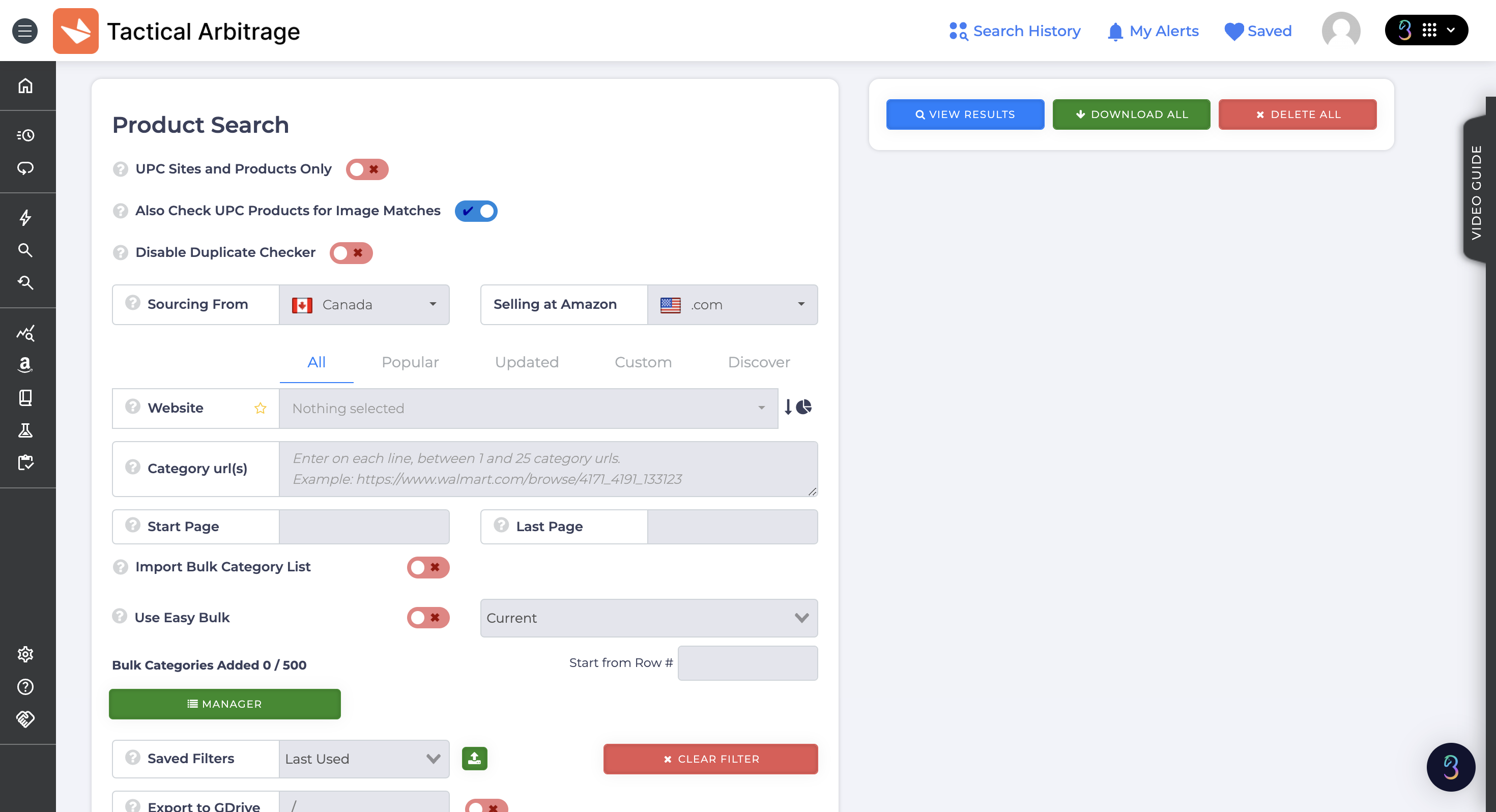Click help icon beside Sourcing From
The image size is (1496, 812).
(x=132, y=303)
